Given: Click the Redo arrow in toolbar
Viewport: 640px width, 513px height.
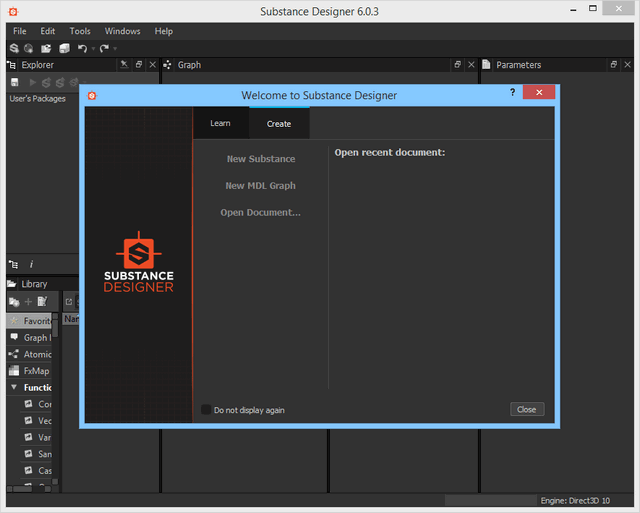Looking at the screenshot, I should 103,48.
